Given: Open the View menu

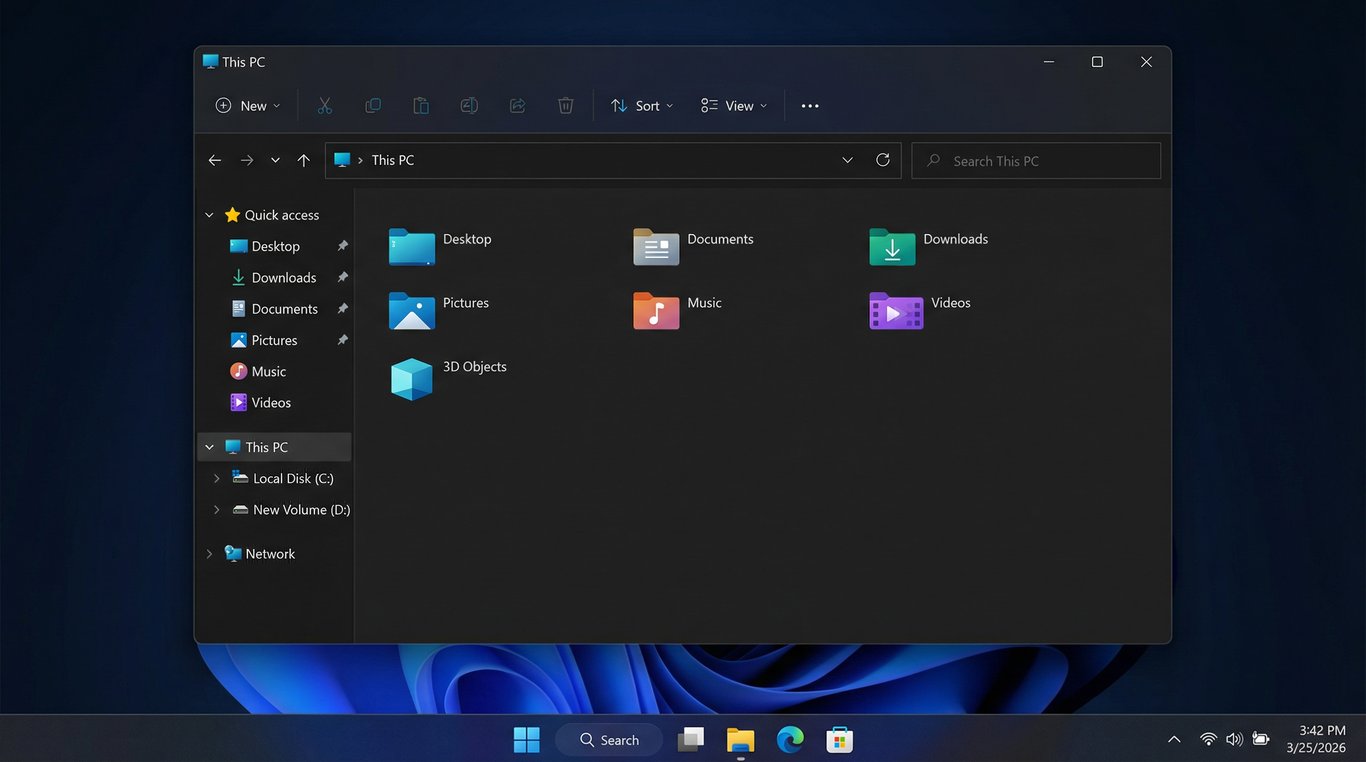Looking at the screenshot, I should click(733, 105).
